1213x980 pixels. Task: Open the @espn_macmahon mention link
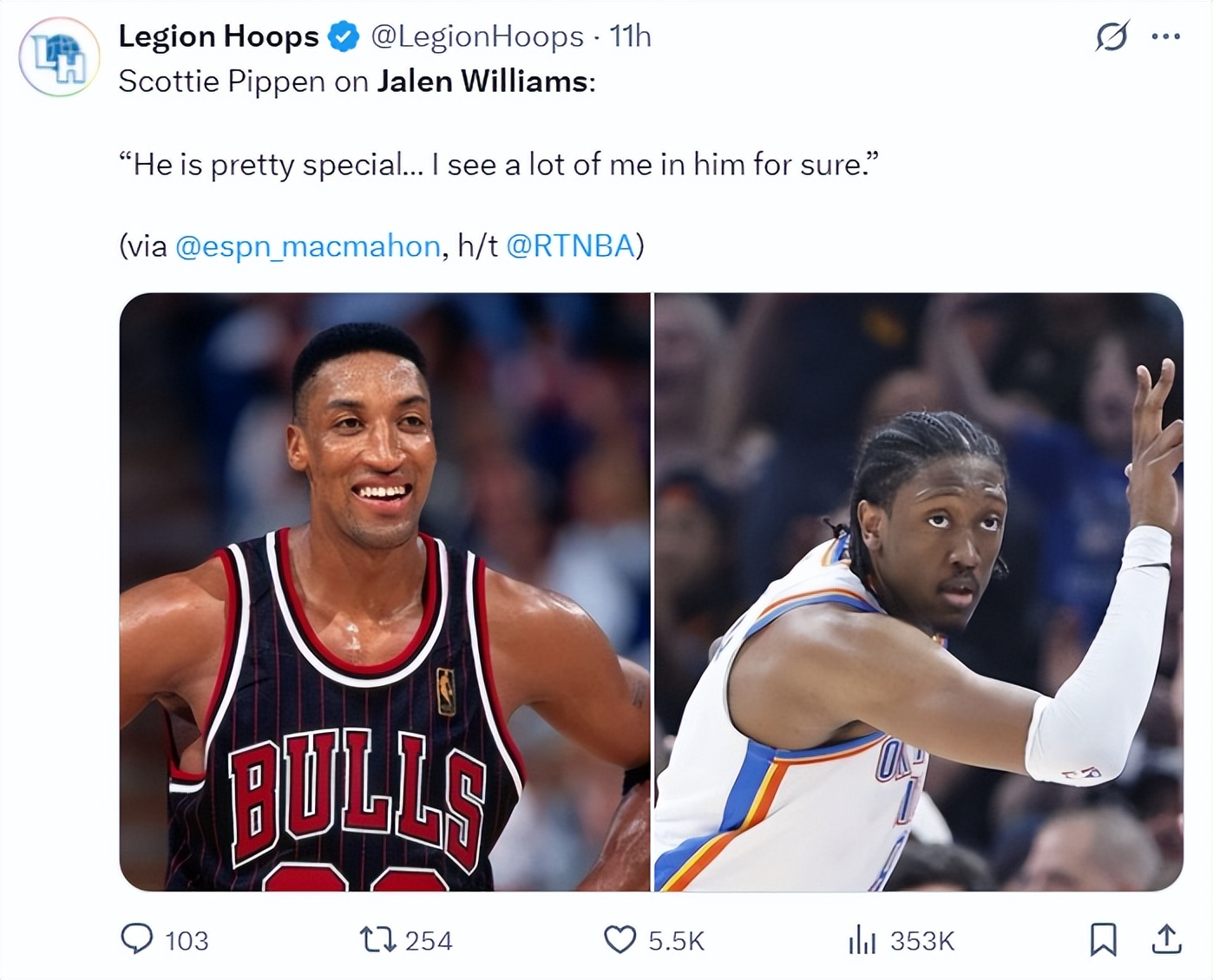click(308, 246)
